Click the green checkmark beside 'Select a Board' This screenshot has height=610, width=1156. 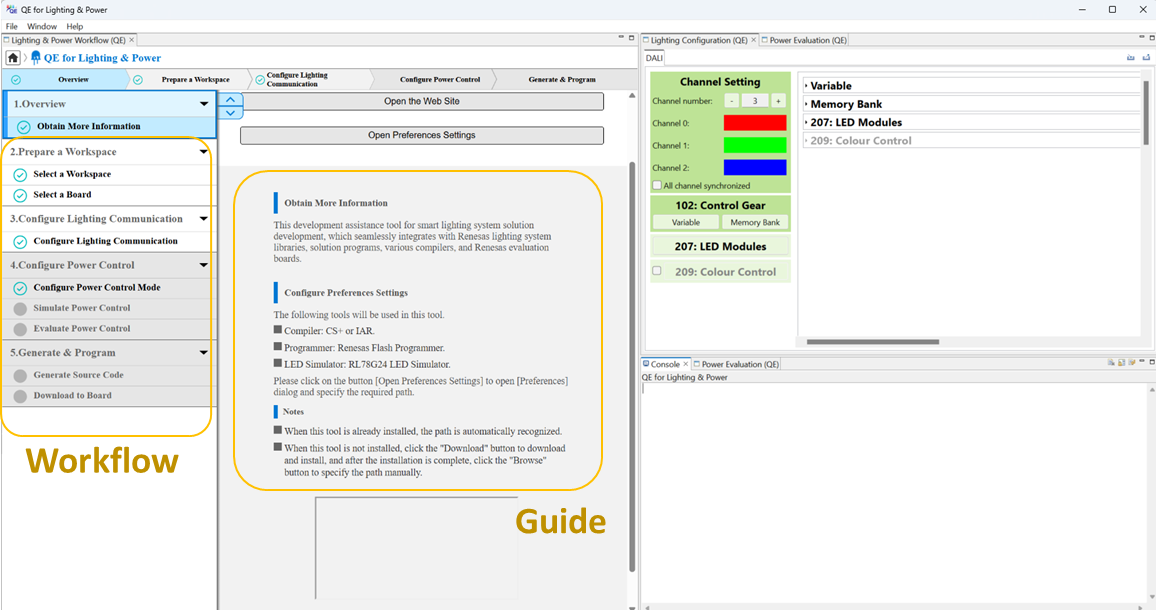(x=22, y=195)
